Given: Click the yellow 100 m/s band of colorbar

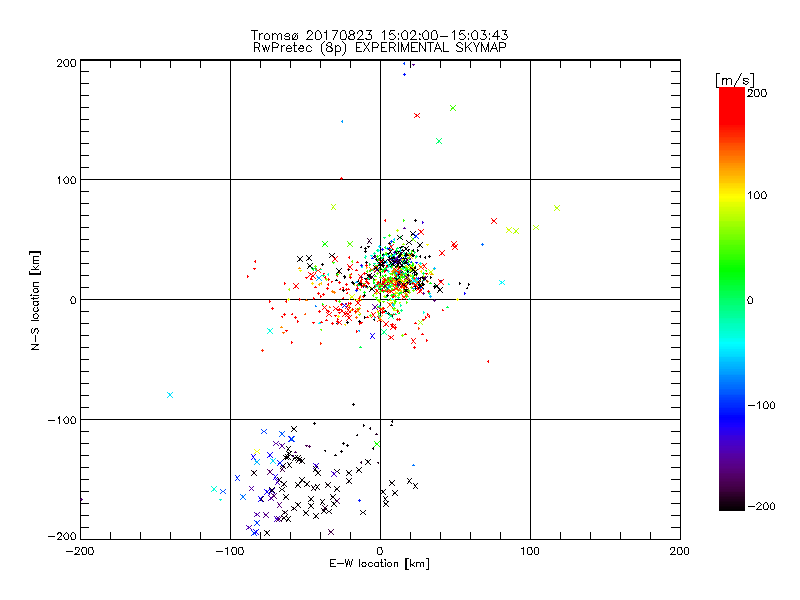Looking at the screenshot, I should [732, 196].
